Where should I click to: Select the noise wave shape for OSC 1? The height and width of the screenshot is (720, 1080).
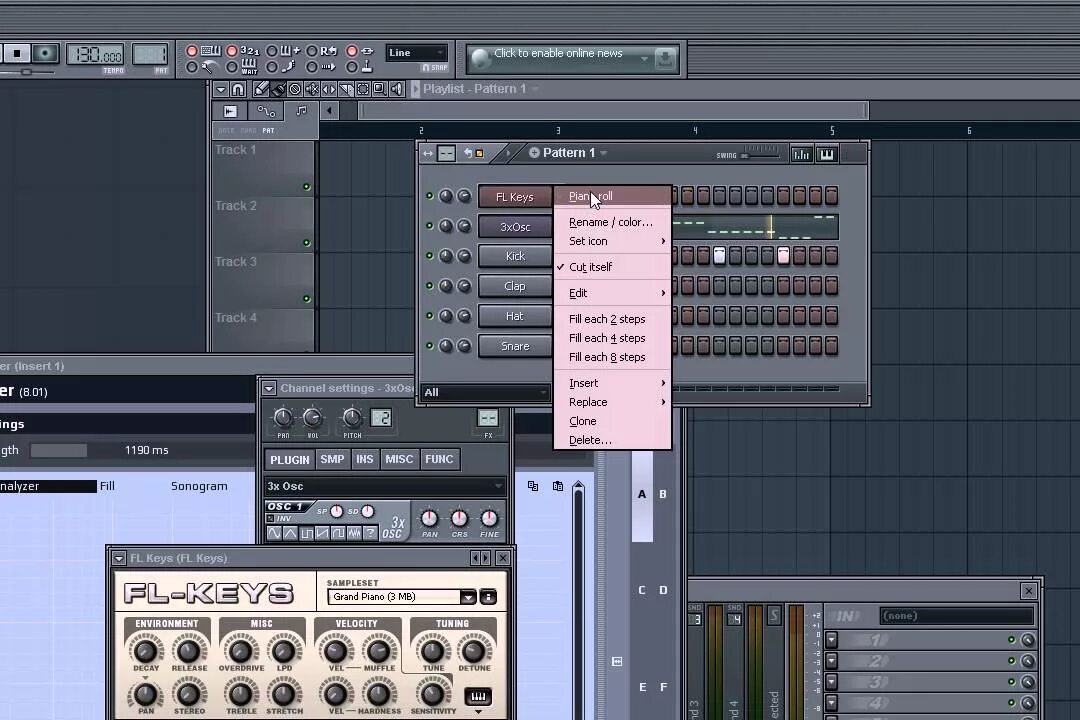[x=354, y=533]
